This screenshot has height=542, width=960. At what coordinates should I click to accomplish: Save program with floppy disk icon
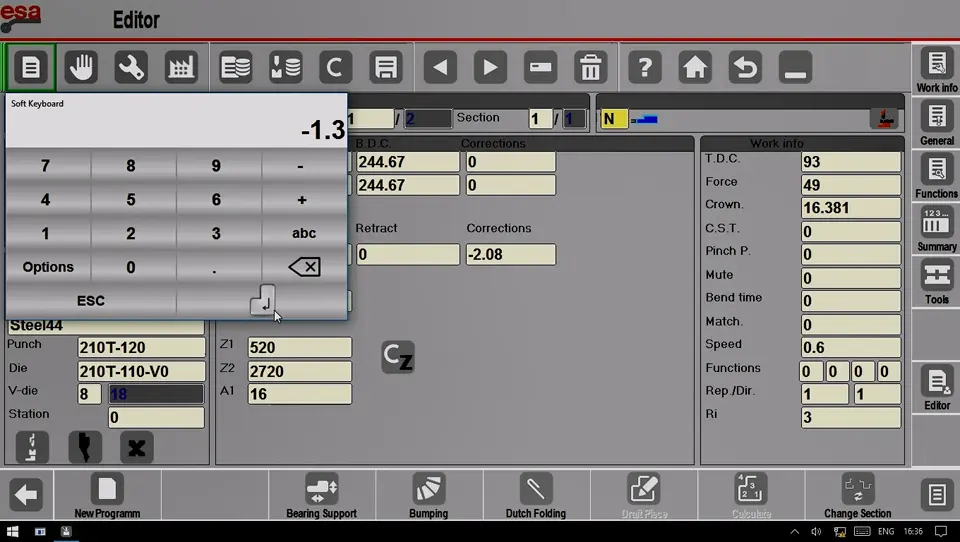(386, 67)
